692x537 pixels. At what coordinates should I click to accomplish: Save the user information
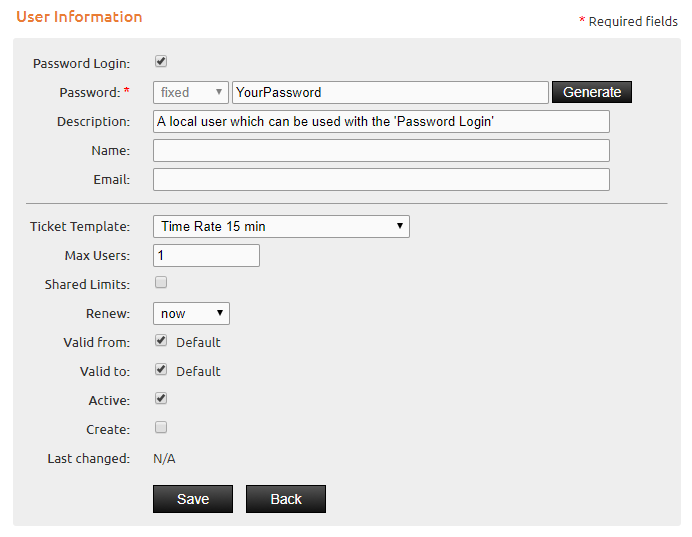193,499
